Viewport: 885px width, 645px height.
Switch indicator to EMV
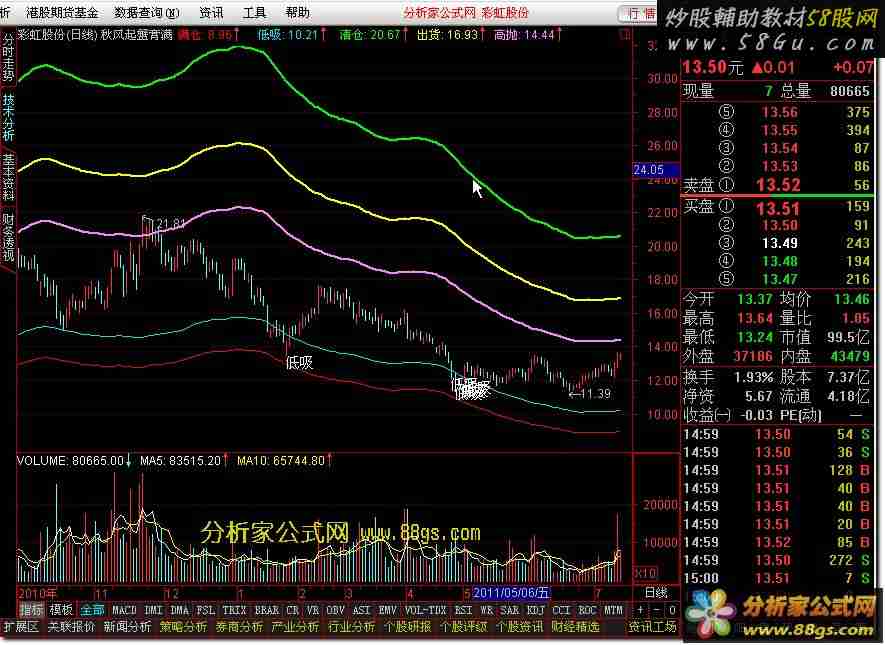(x=388, y=610)
